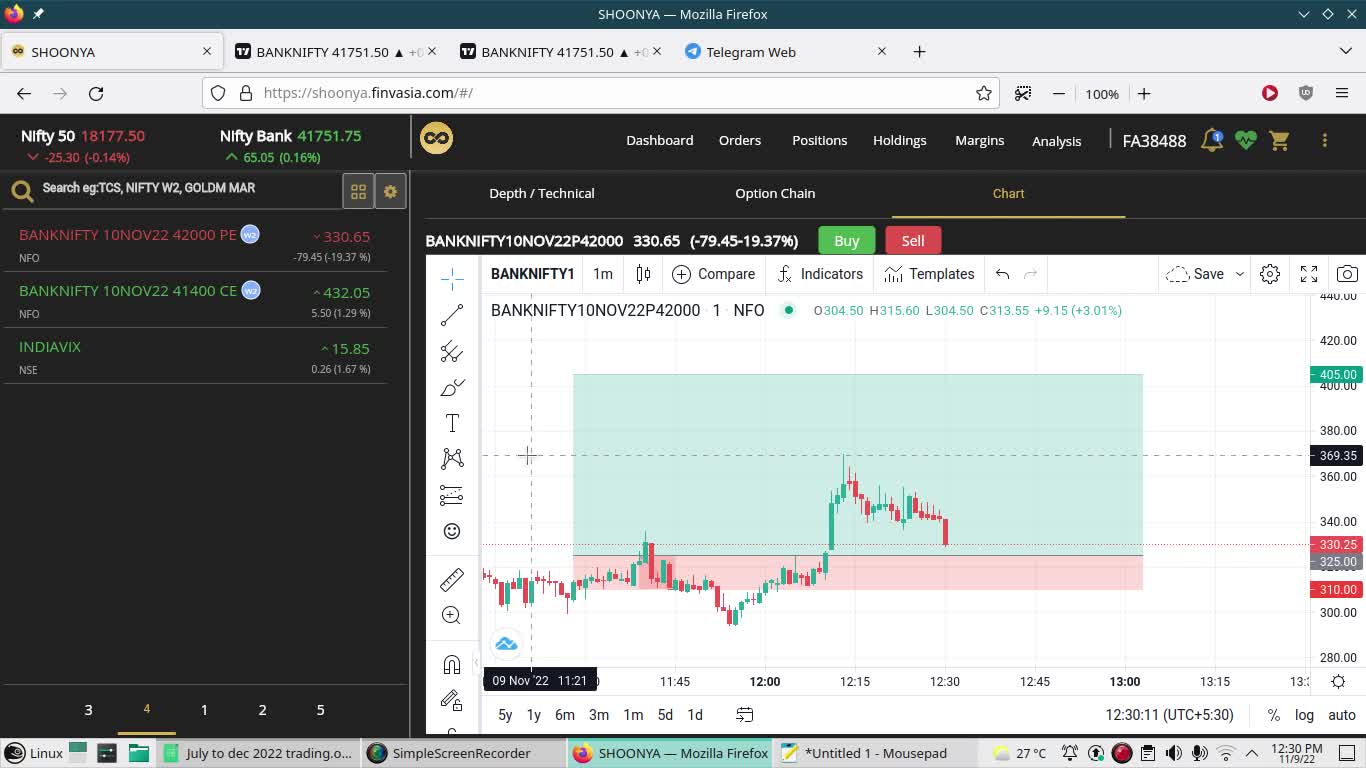Click the green Buy button
The image size is (1366, 768).
(847, 240)
